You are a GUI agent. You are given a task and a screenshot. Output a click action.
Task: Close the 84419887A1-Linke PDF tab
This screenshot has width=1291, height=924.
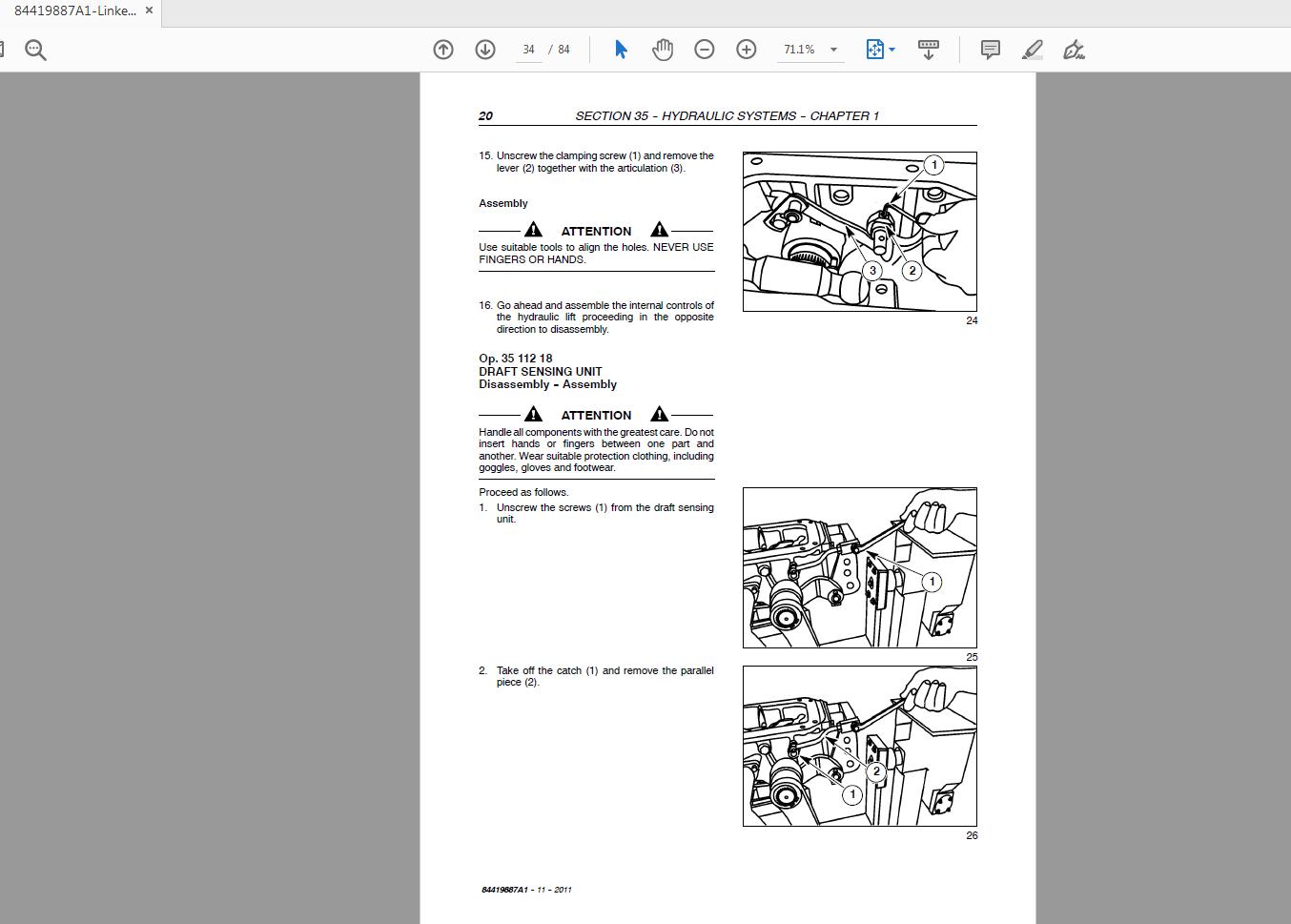pyautogui.click(x=148, y=10)
